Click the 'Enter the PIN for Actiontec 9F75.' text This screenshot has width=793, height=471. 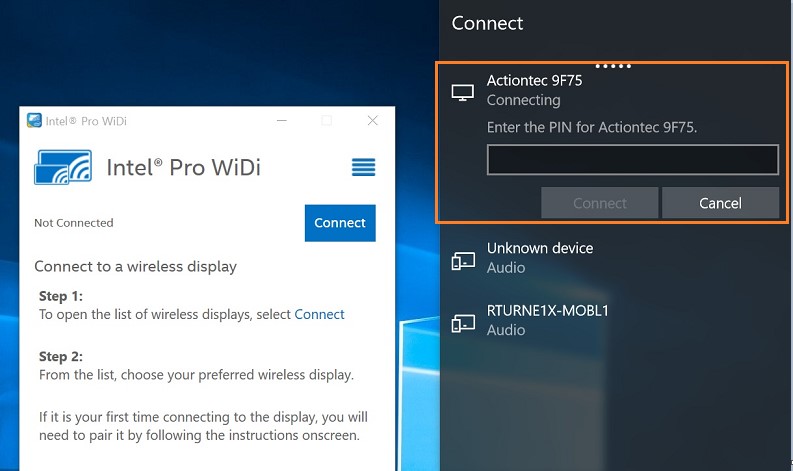click(592, 127)
